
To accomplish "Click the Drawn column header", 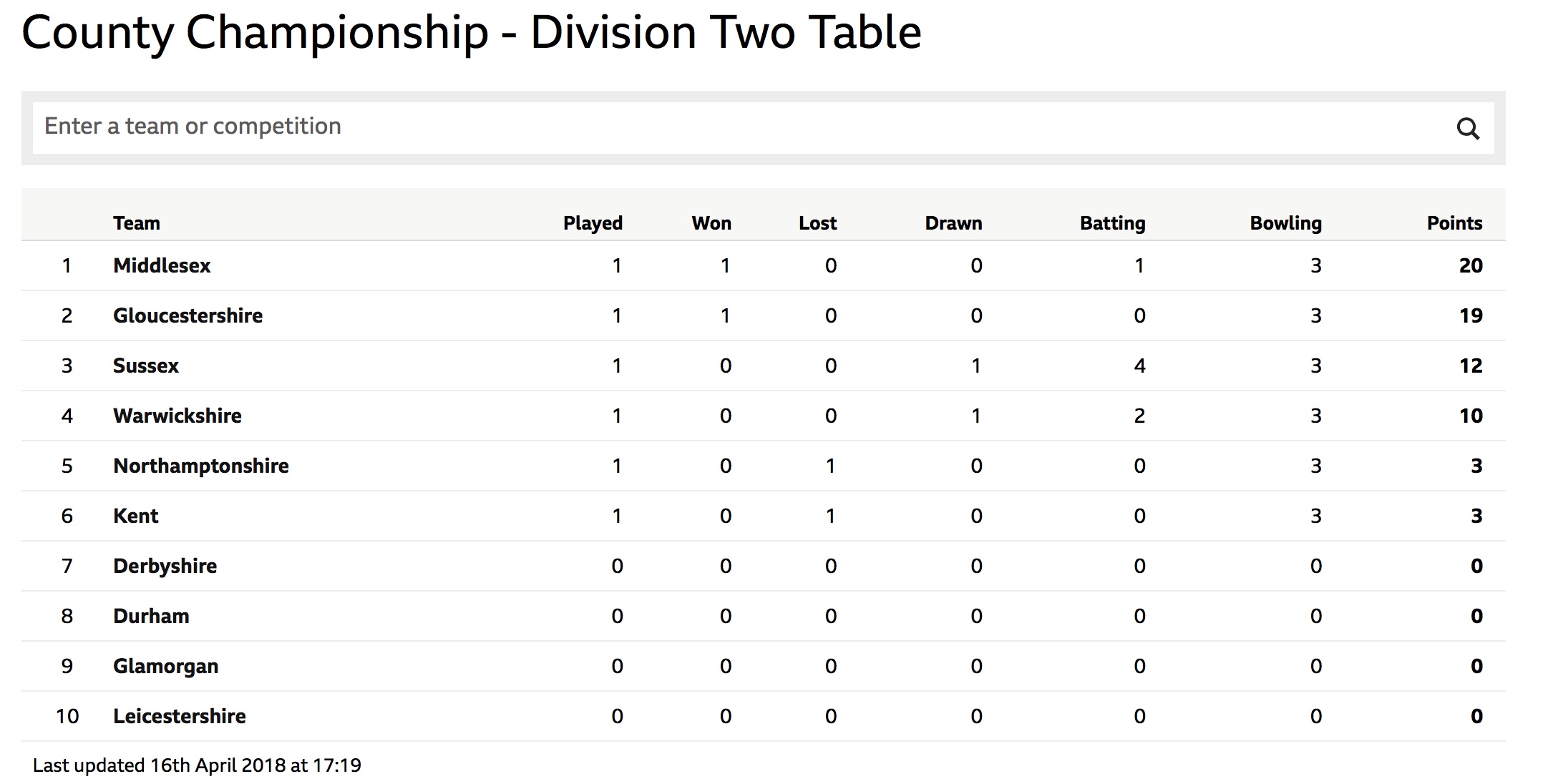I will [x=953, y=223].
